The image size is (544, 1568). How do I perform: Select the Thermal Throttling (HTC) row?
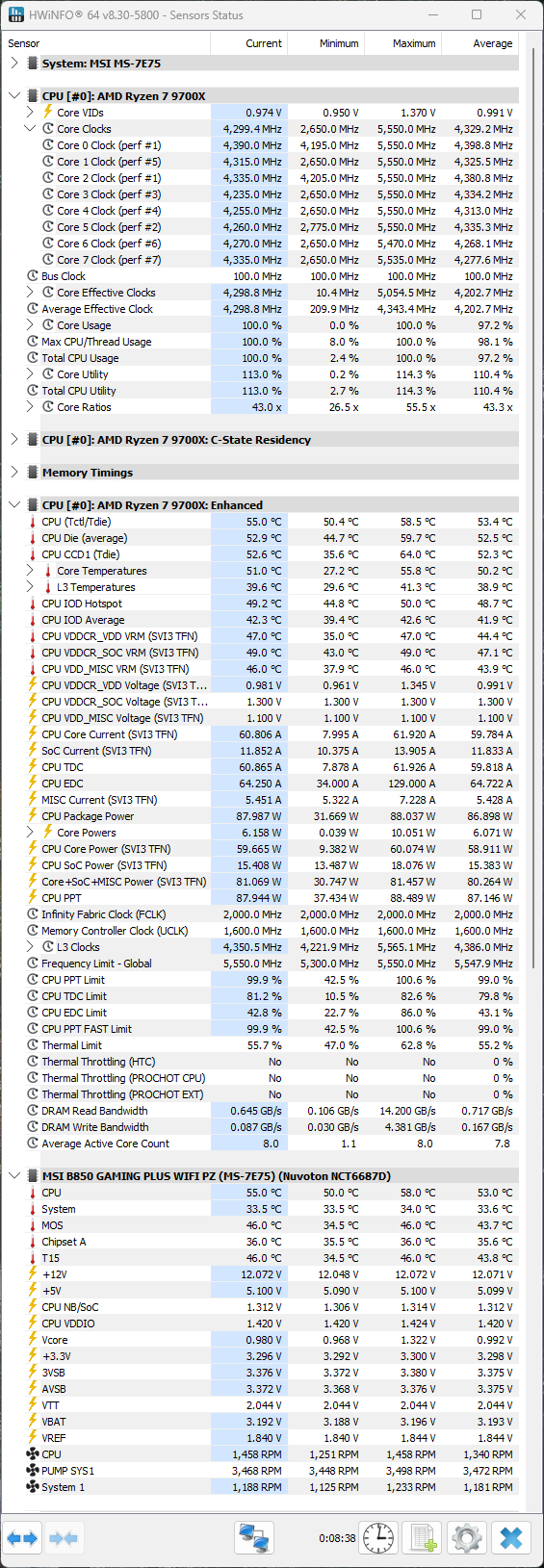pyautogui.click(x=260, y=1062)
